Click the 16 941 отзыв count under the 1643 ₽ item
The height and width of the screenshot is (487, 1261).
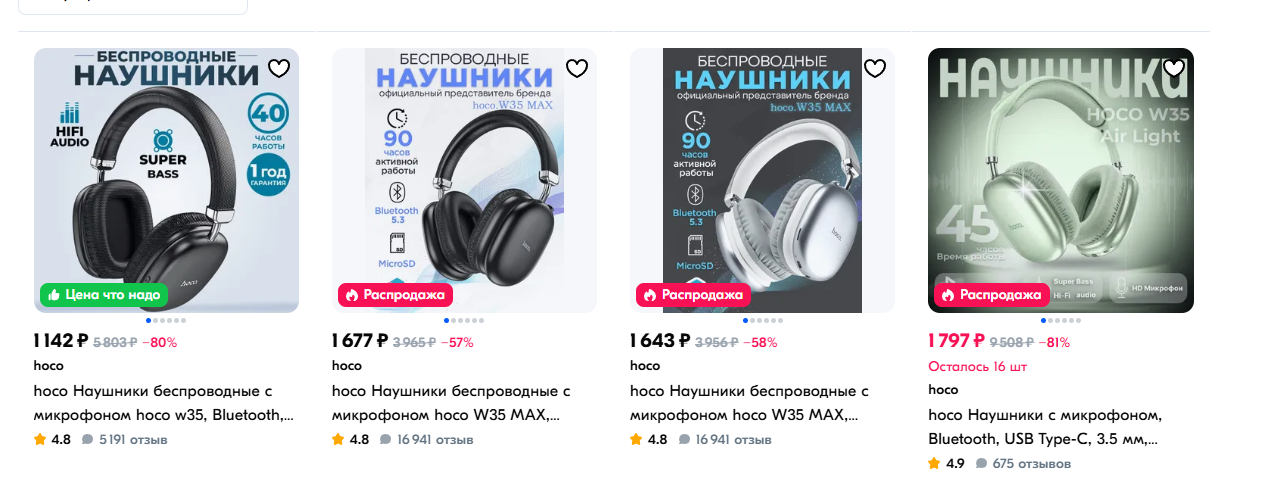[x=725, y=439]
